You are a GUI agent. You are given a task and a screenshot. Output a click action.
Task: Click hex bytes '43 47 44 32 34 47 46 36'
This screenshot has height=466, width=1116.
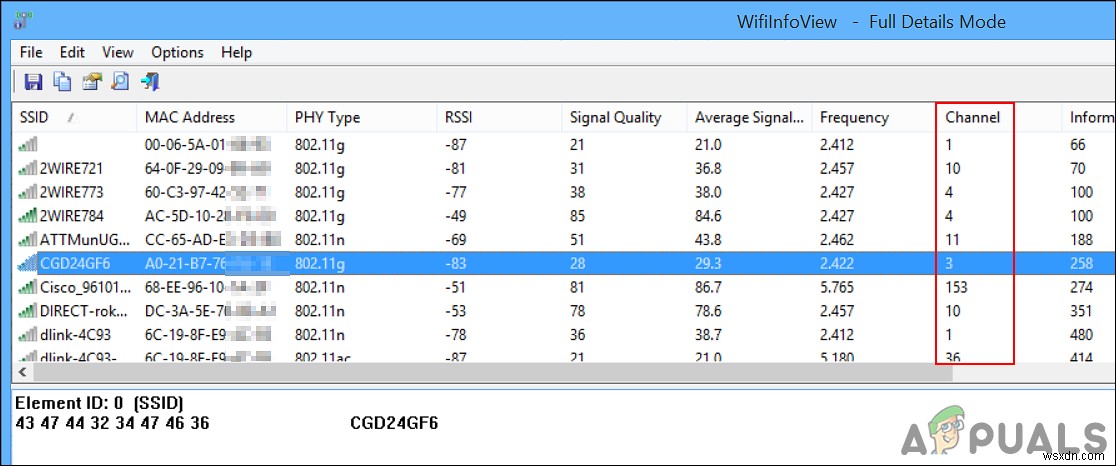[x=112, y=423]
